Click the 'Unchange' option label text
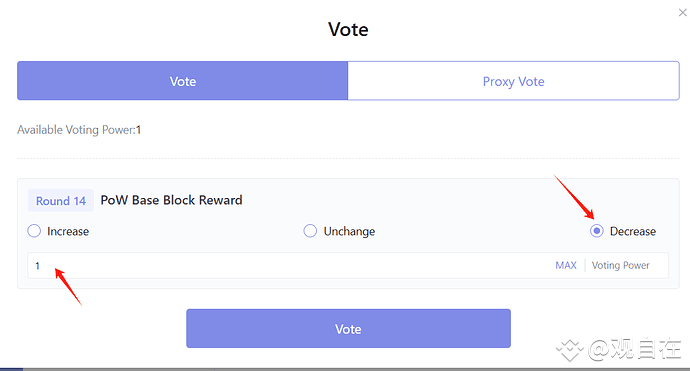This screenshot has width=690, height=371. 349,231
